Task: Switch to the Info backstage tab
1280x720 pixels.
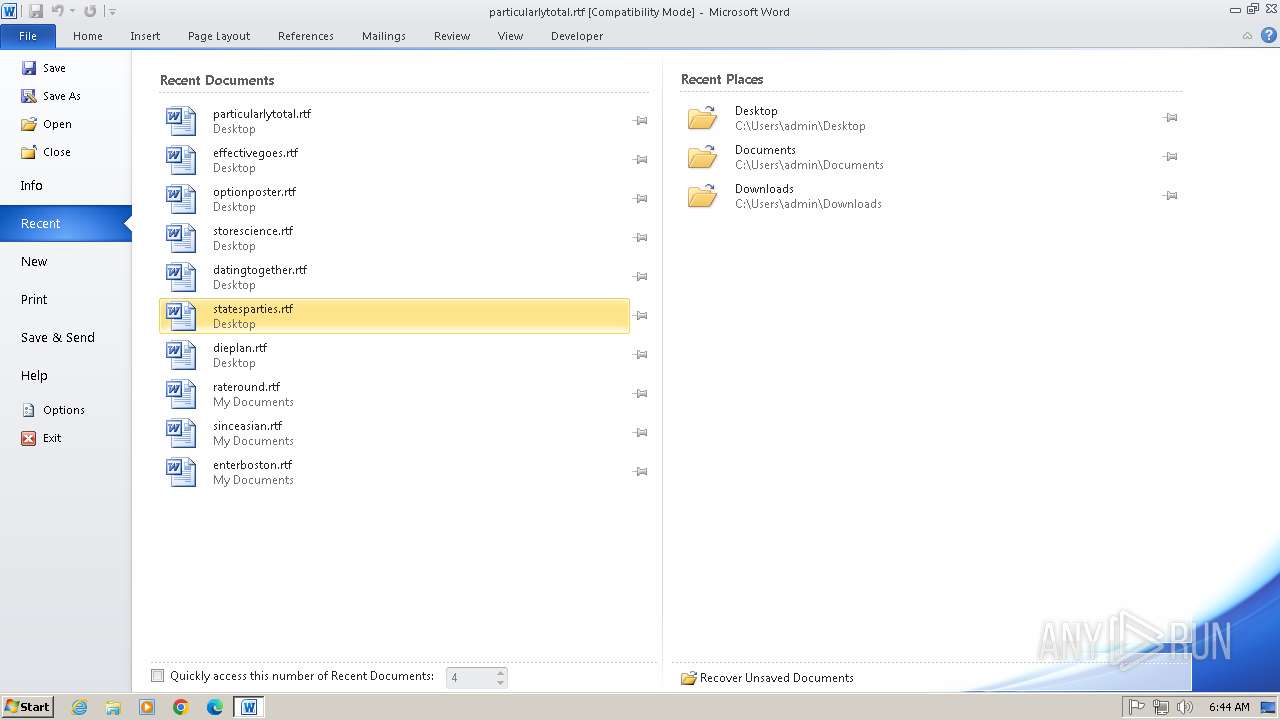Action: [65, 186]
